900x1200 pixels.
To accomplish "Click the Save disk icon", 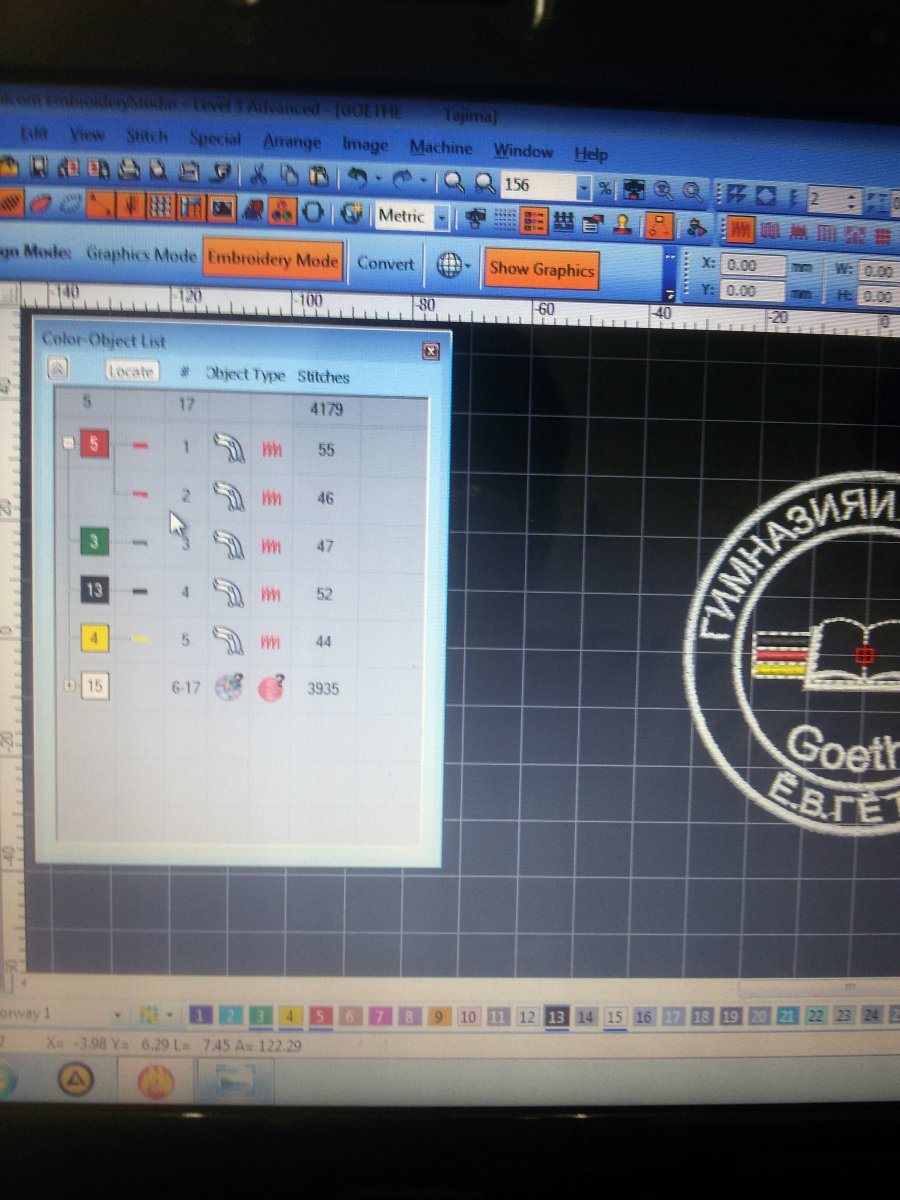I will pyautogui.click(x=39, y=166).
